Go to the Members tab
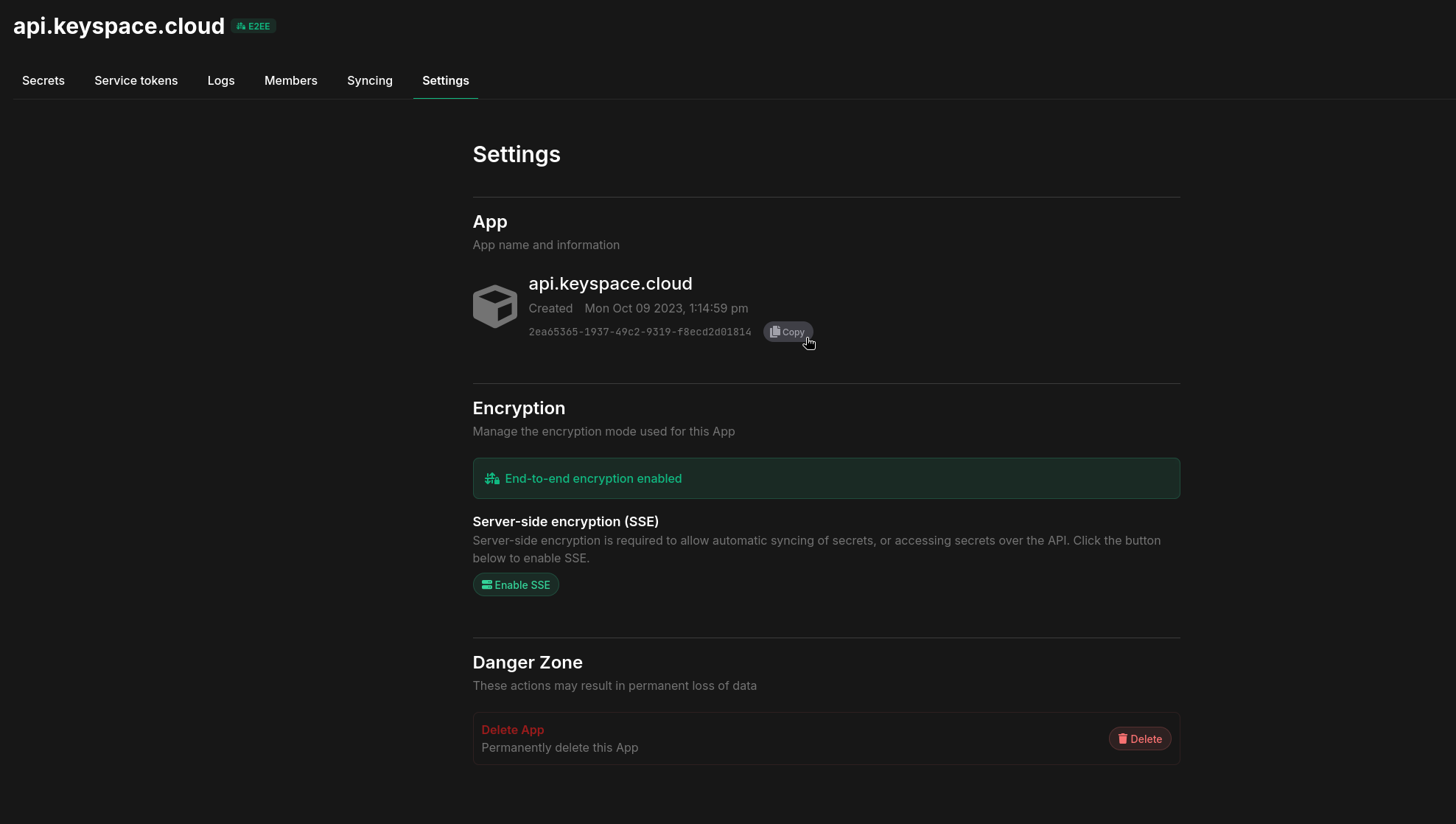1456x824 pixels. (x=290, y=81)
